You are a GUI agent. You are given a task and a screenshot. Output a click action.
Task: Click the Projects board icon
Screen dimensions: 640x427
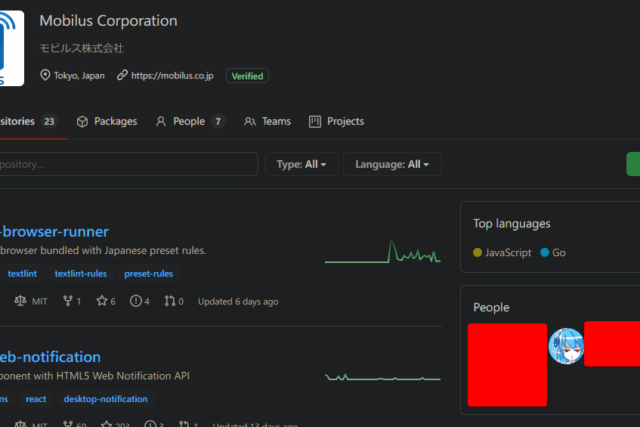[x=315, y=122]
